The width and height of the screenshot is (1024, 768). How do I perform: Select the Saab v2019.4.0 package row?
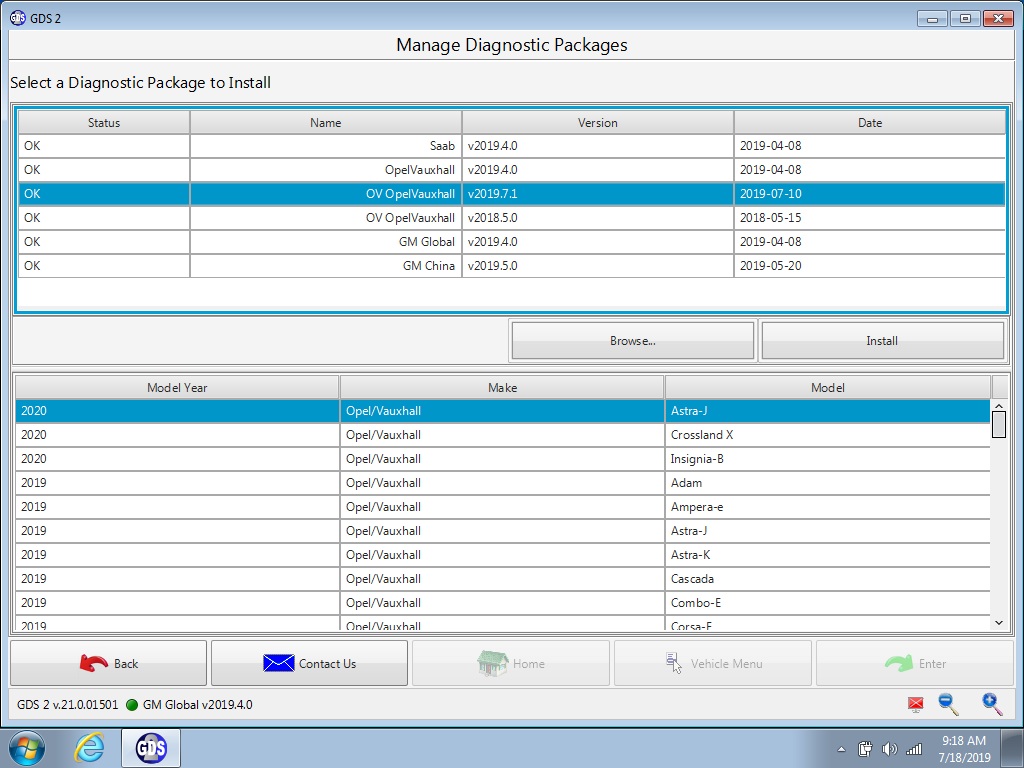click(511, 146)
